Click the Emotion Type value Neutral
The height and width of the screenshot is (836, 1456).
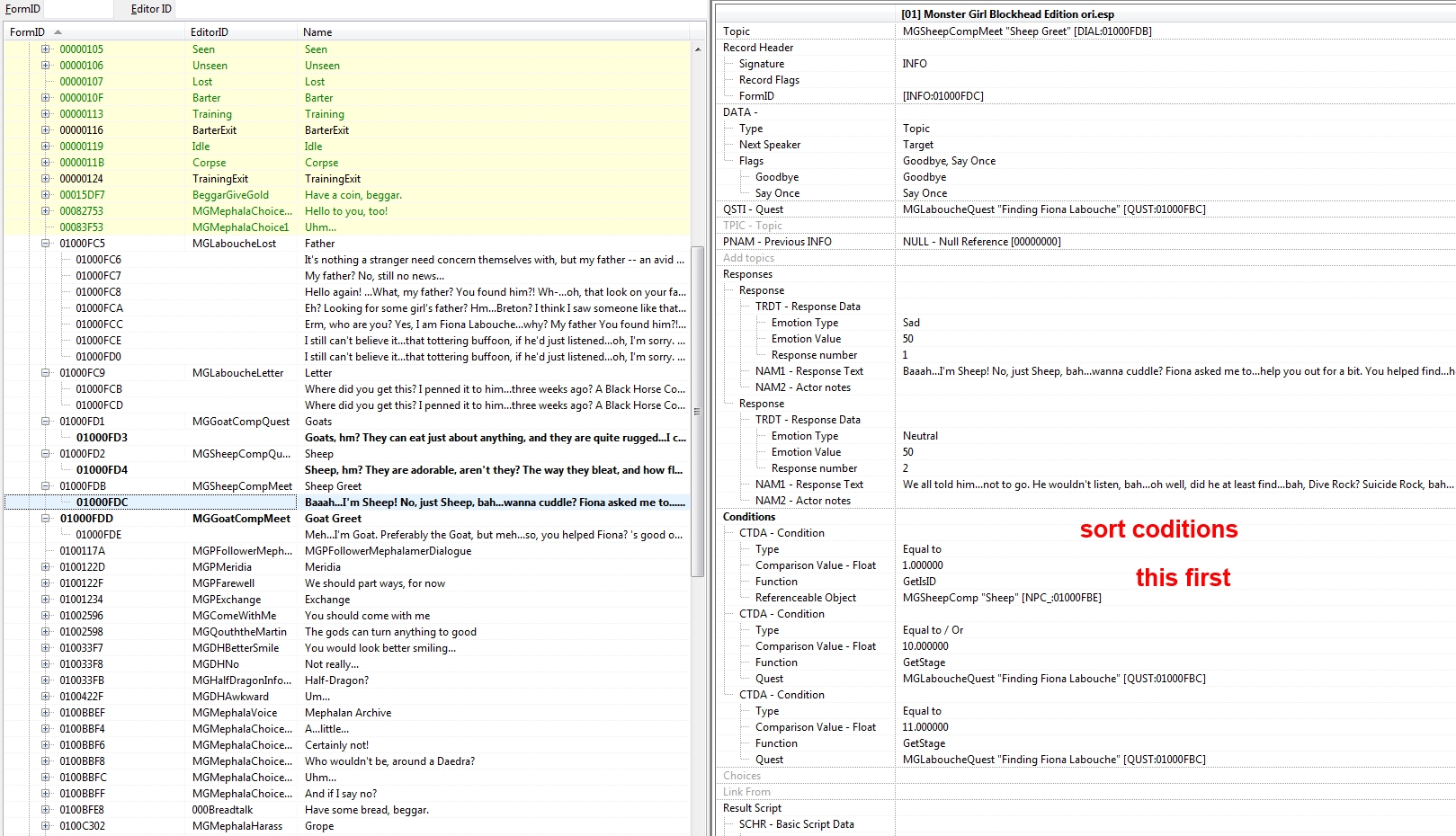tap(920, 436)
